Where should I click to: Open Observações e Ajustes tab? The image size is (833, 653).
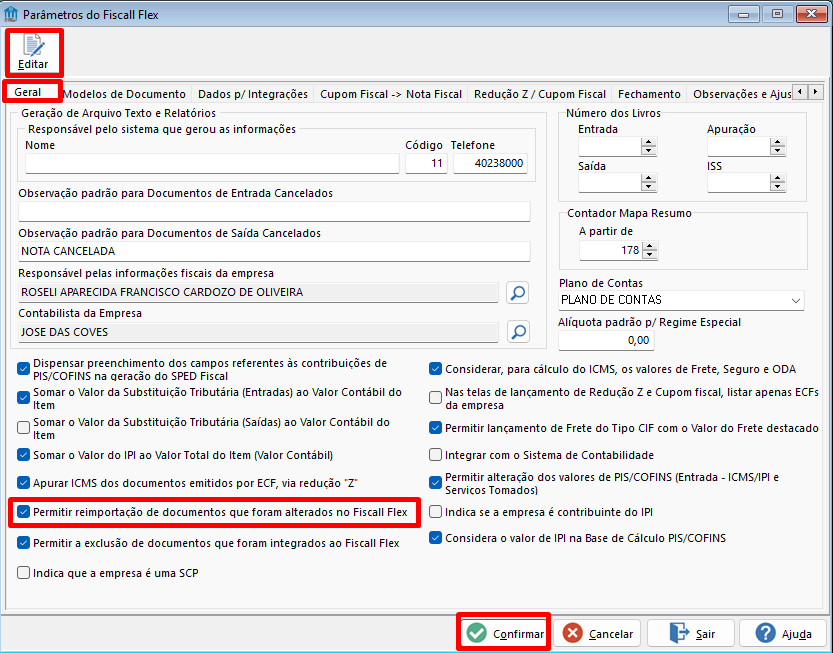point(742,94)
